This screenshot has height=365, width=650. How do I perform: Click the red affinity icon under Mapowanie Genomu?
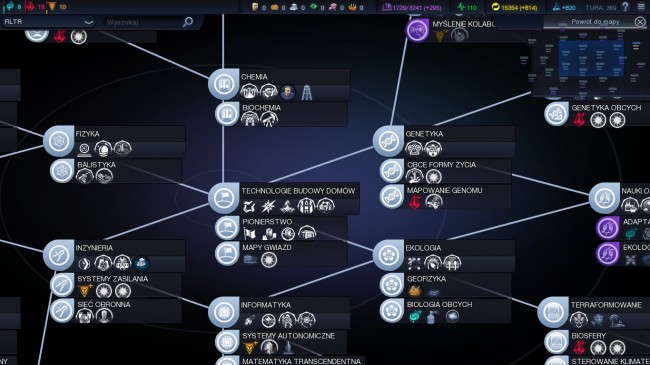point(414,202)
